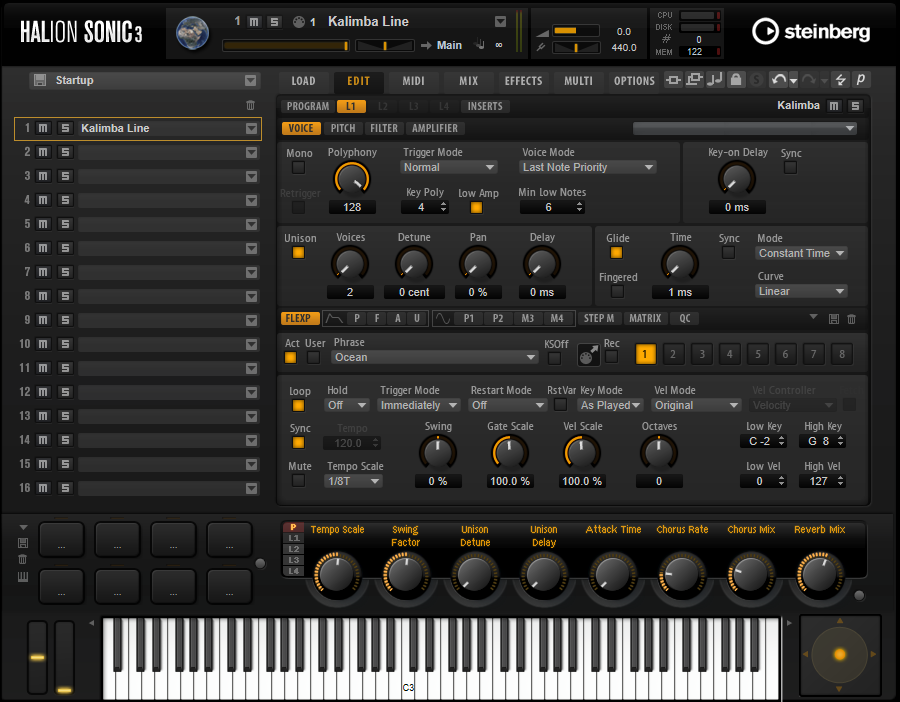Click the disk icon beside Startup preset
The image size is (900, 702).
click(40, 80)
